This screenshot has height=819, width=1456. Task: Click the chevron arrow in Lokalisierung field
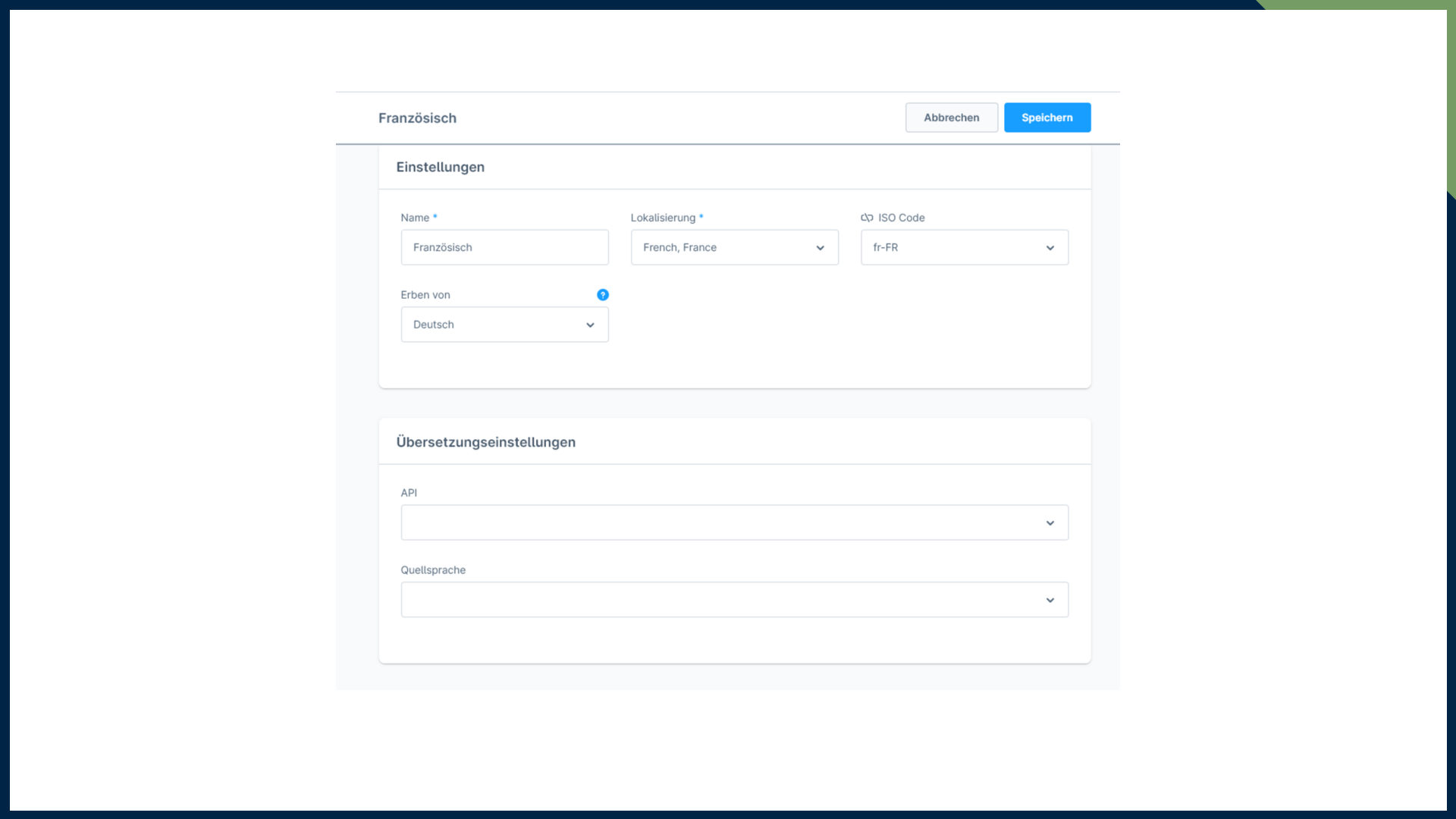click(820, 248)
